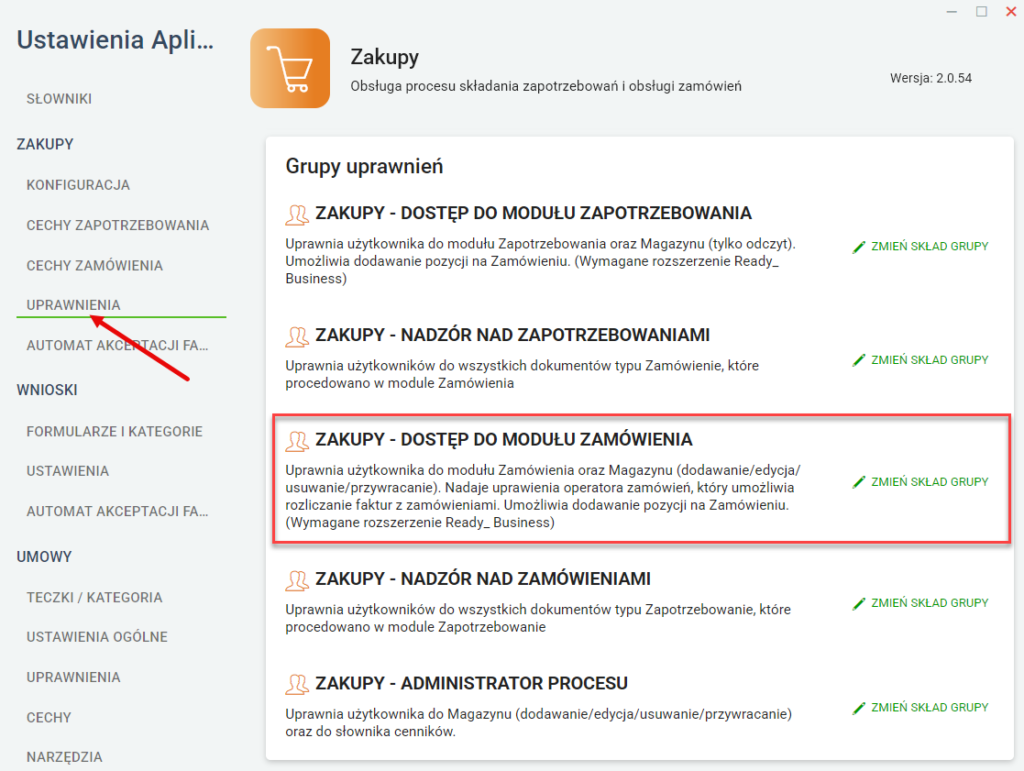Click the Zakupy module title
The image size is (1024, 771).
tap(385, 57)
